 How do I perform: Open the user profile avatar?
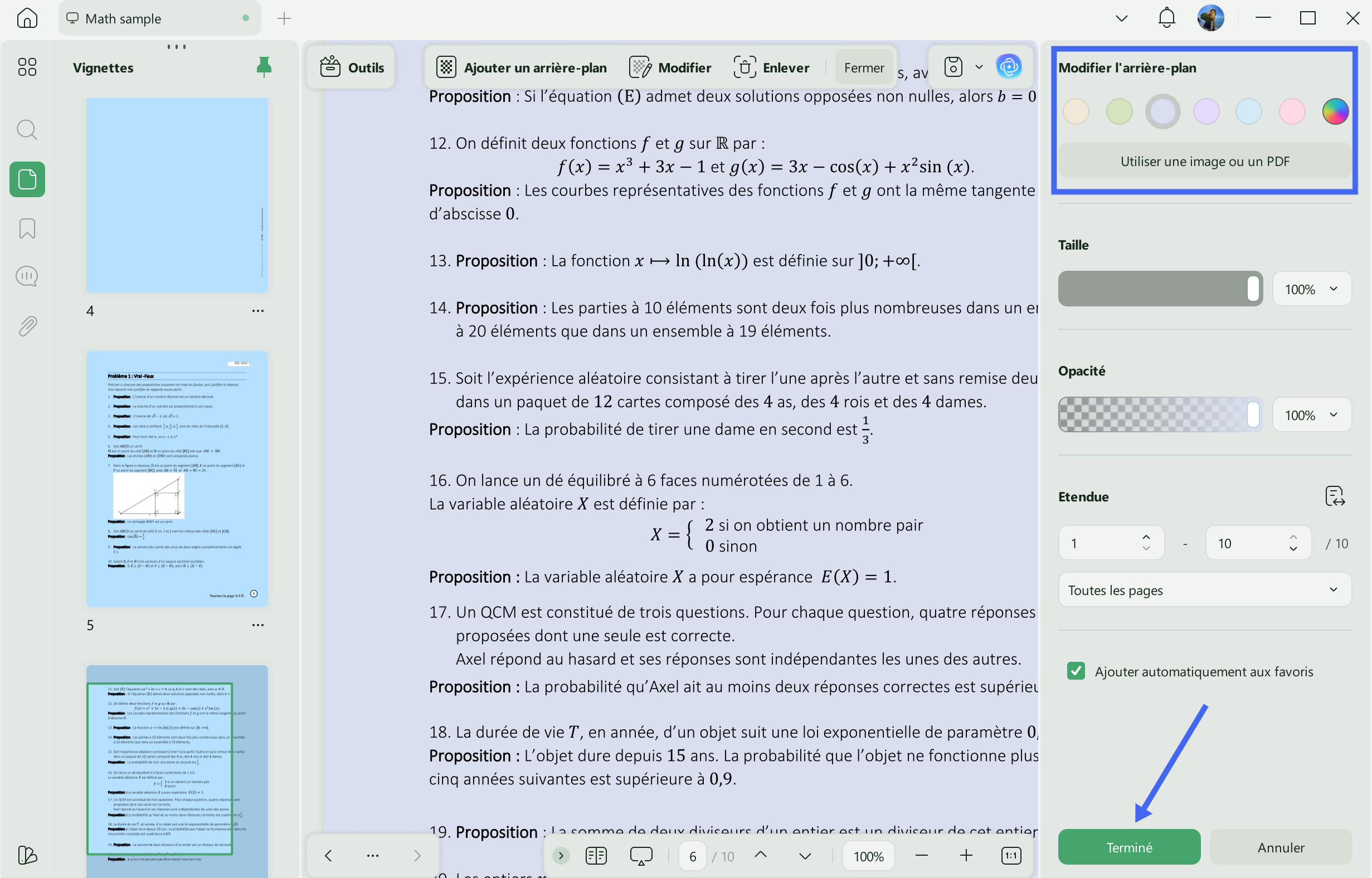tap(1210, 18)
